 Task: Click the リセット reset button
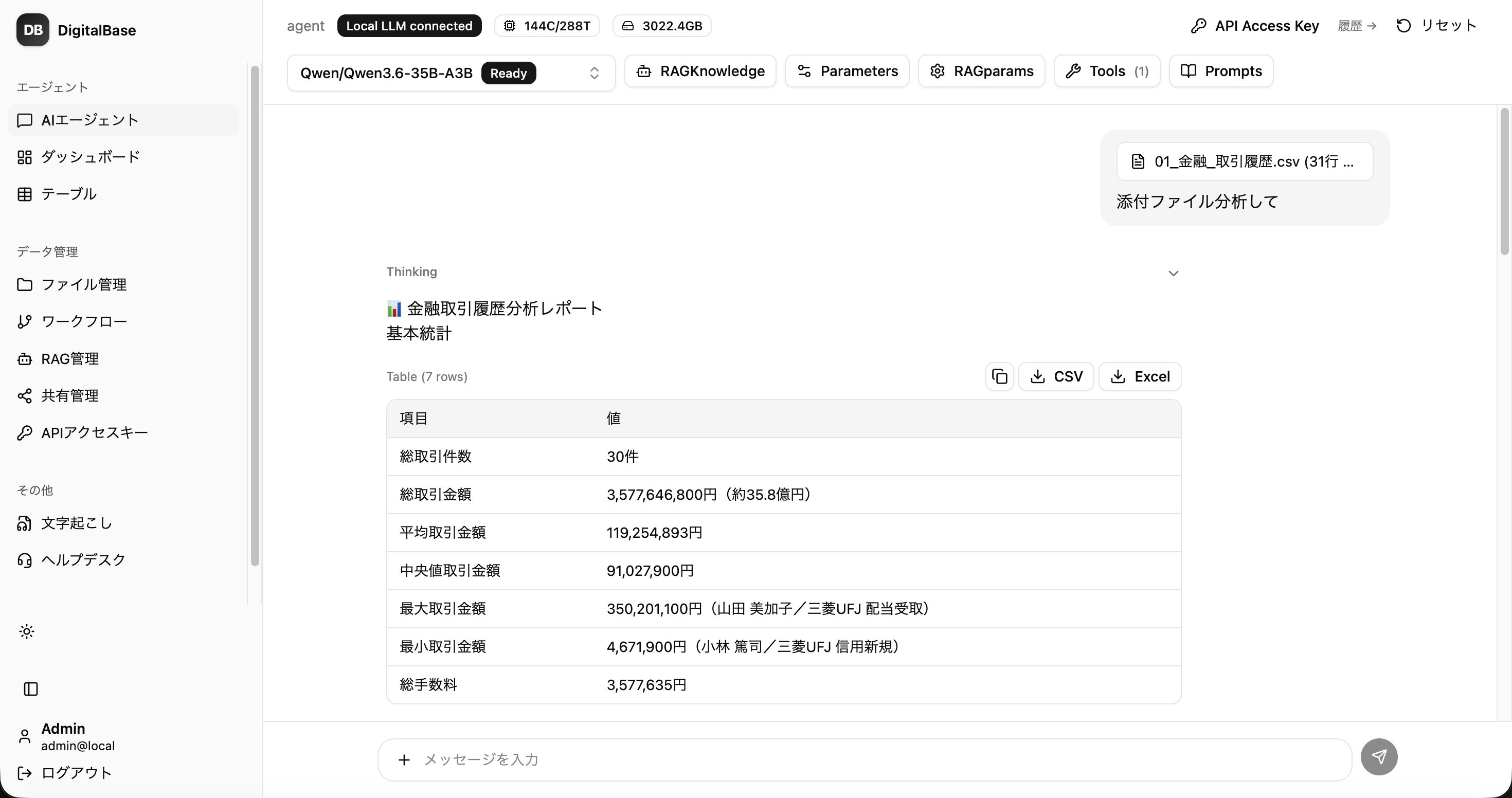[x=1436, y=26]
